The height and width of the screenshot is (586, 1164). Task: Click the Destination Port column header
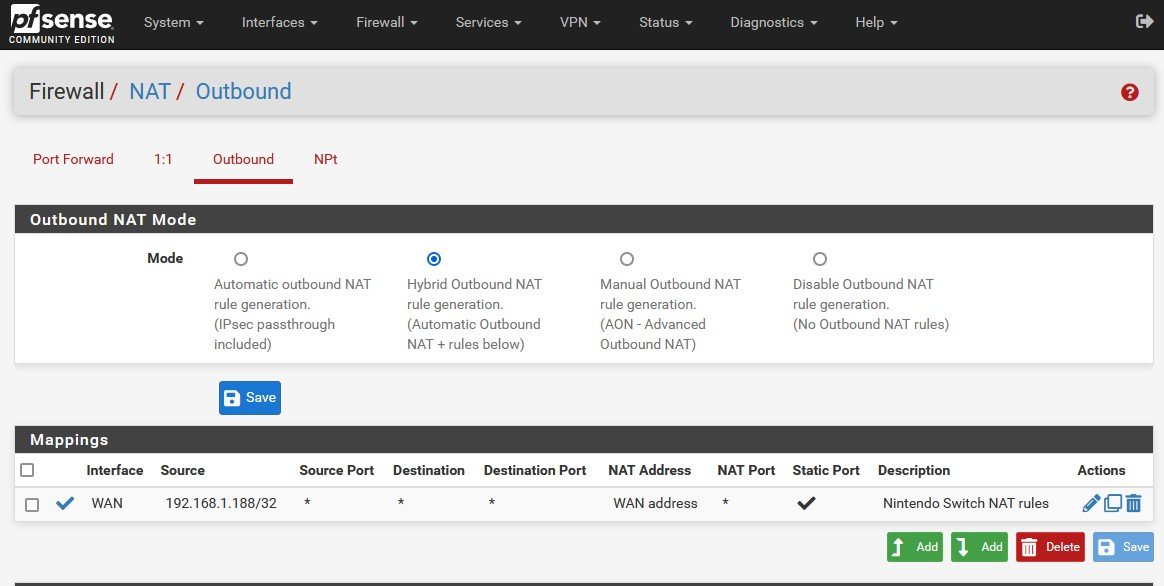coord(535,470)
